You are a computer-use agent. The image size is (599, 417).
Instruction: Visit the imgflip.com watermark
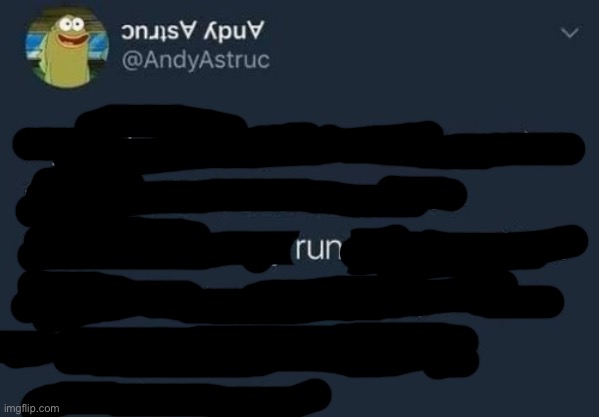[x=31, y=408]
